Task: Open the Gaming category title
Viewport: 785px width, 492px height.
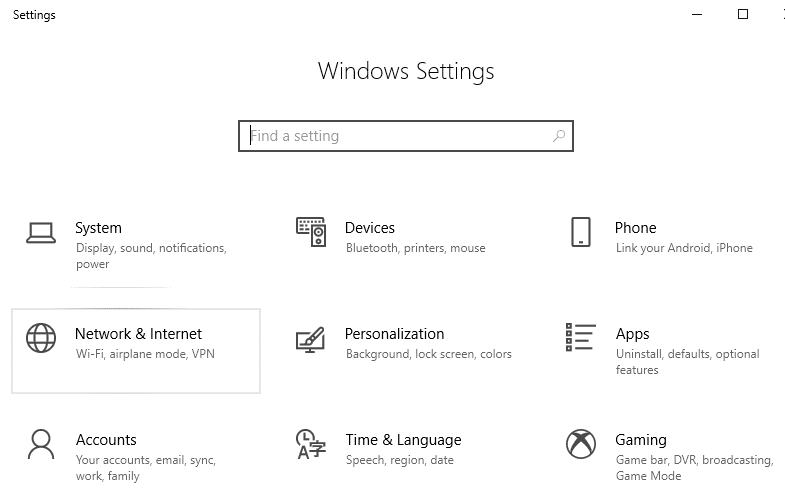Action: coord(640,440)
